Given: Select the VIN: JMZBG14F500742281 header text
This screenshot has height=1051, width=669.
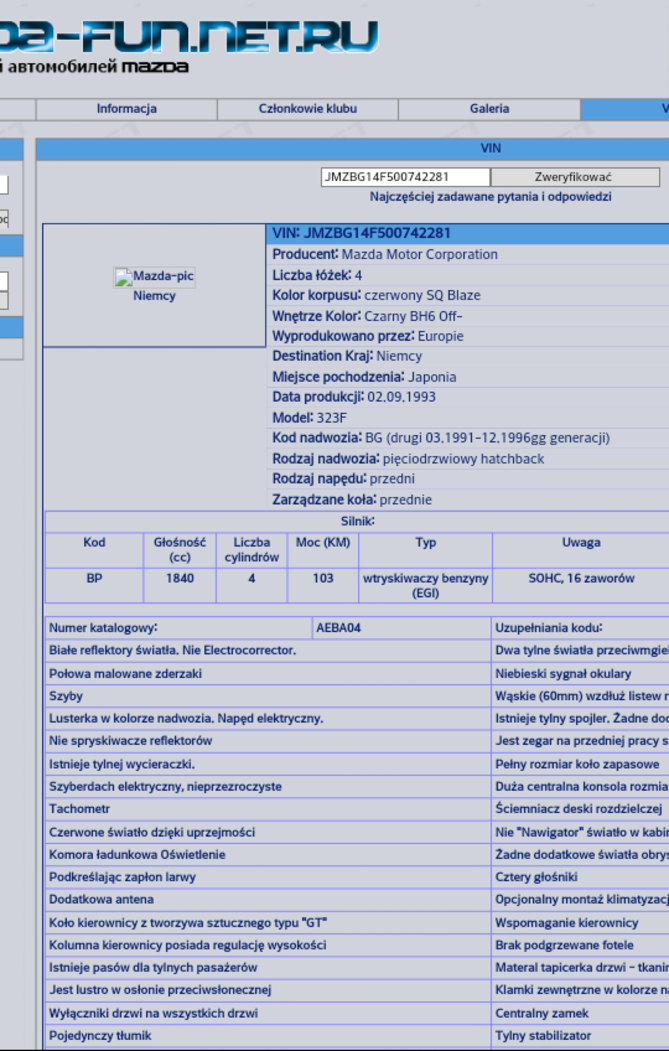Looking at the screenshot, I should [361, 233].
